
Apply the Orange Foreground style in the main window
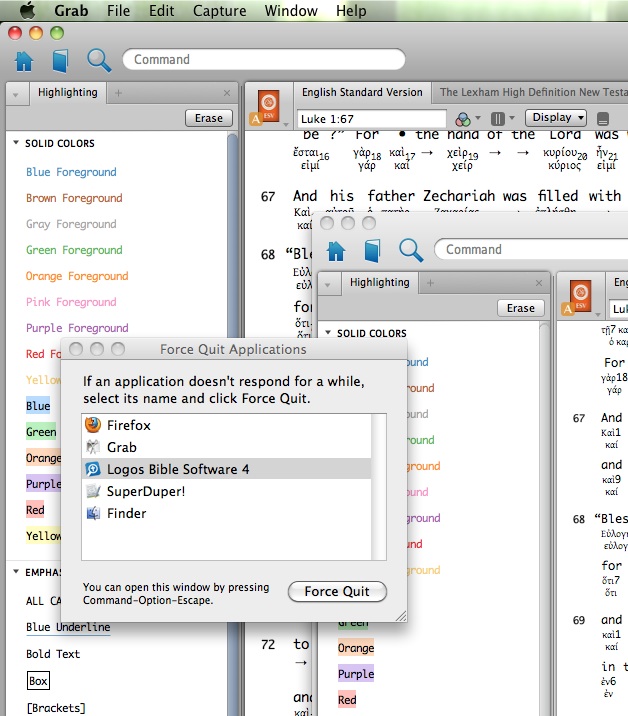[x=77, y=276]
